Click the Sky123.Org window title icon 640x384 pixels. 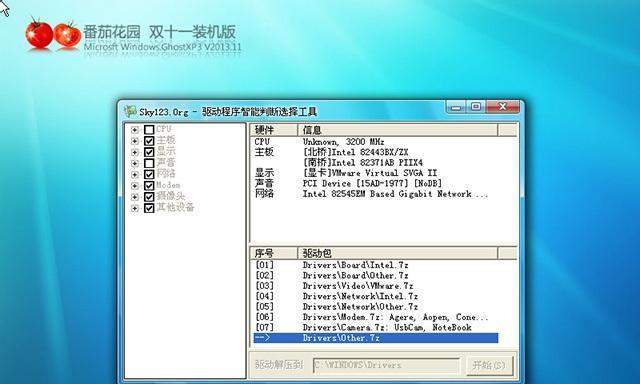pos(130,111)
